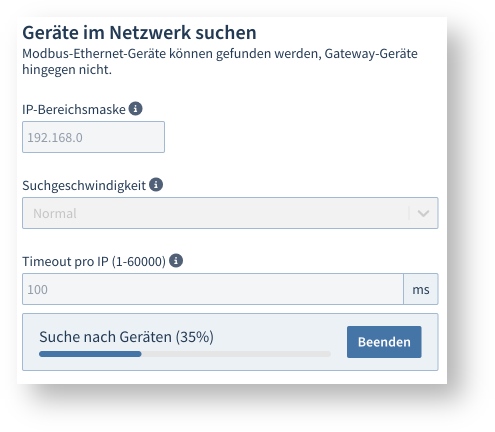Click the 'Geräte im Netzwerk suchen' heading

pos(139,33)
